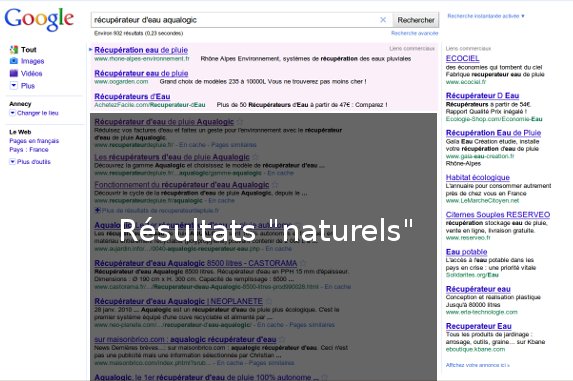Open Images results via the camera icon
The height and width of the screenshot is (381, 573).
point(14,61)
